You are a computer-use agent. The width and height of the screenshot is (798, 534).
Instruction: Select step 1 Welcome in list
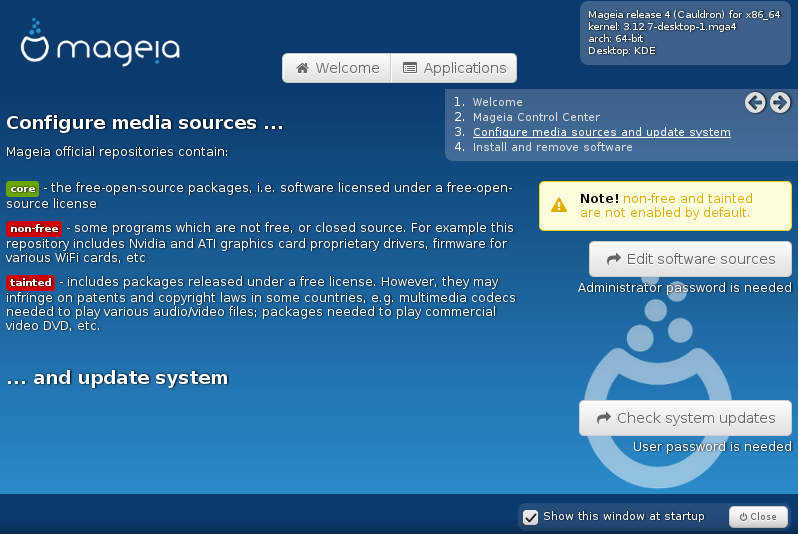(x=497, y=102)
